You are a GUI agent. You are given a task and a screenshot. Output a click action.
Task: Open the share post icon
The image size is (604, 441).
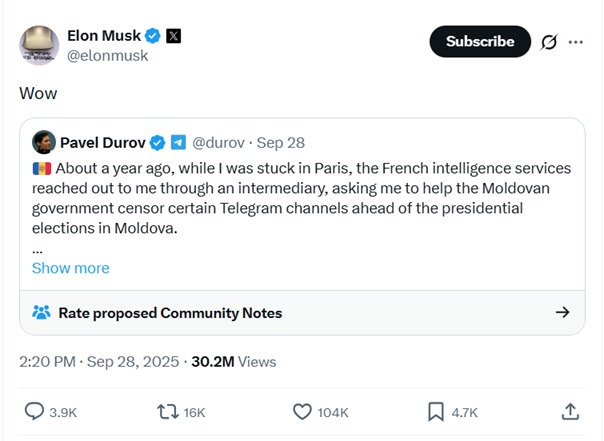[x=570, y=411]
